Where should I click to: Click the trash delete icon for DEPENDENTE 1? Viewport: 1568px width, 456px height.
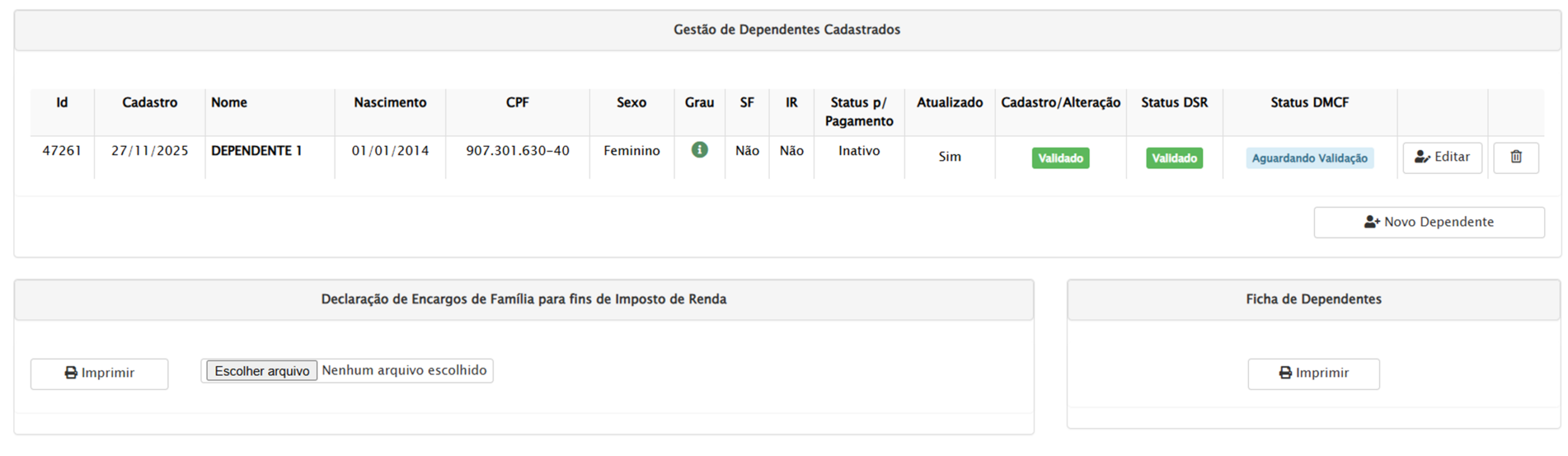pyautogui.click(x=1515, y=158)
